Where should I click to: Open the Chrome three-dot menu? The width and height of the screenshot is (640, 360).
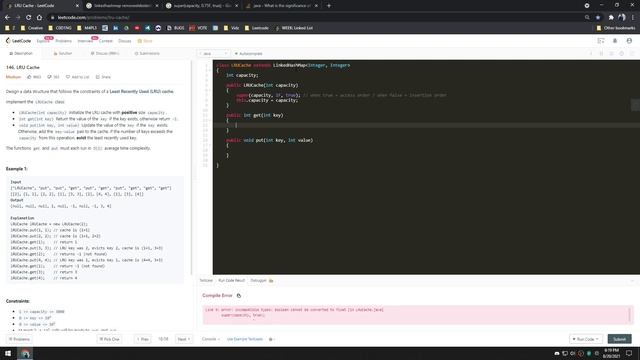[633, 18]
